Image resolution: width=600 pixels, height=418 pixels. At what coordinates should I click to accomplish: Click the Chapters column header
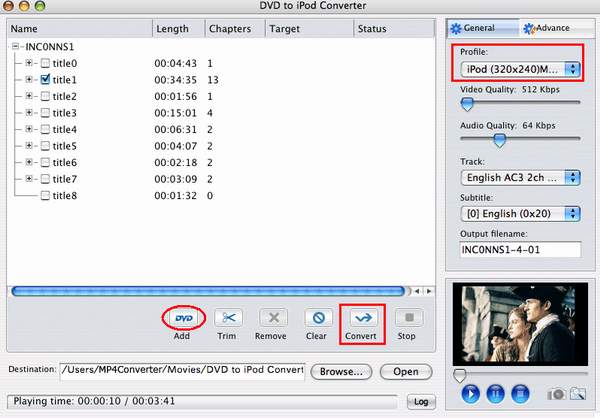point(235,29)
